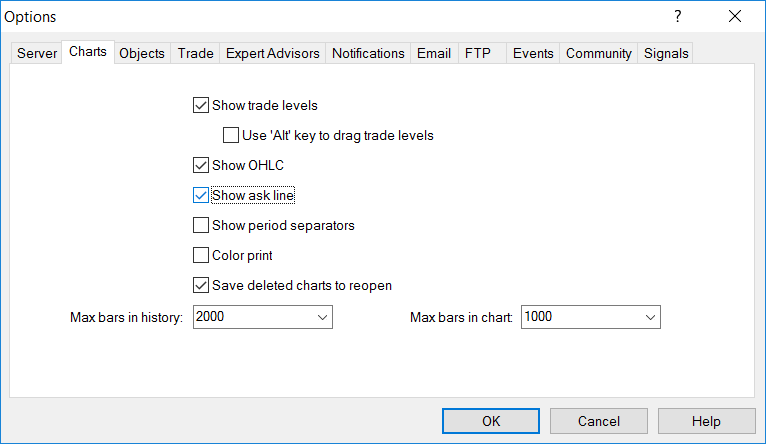Select the Expert Advisors tab
This screenshot has width=766, height=444.
point(273,53)
